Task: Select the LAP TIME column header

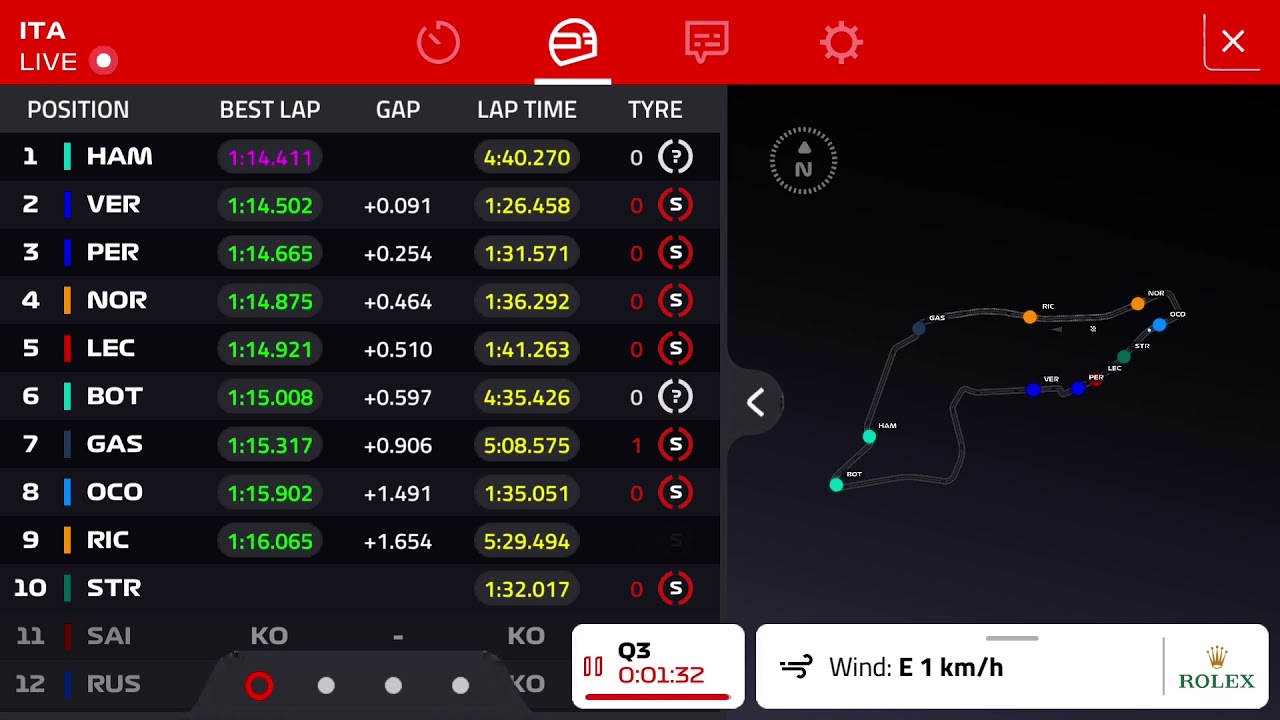Action: pyautogui.click(x=527, y=110)
